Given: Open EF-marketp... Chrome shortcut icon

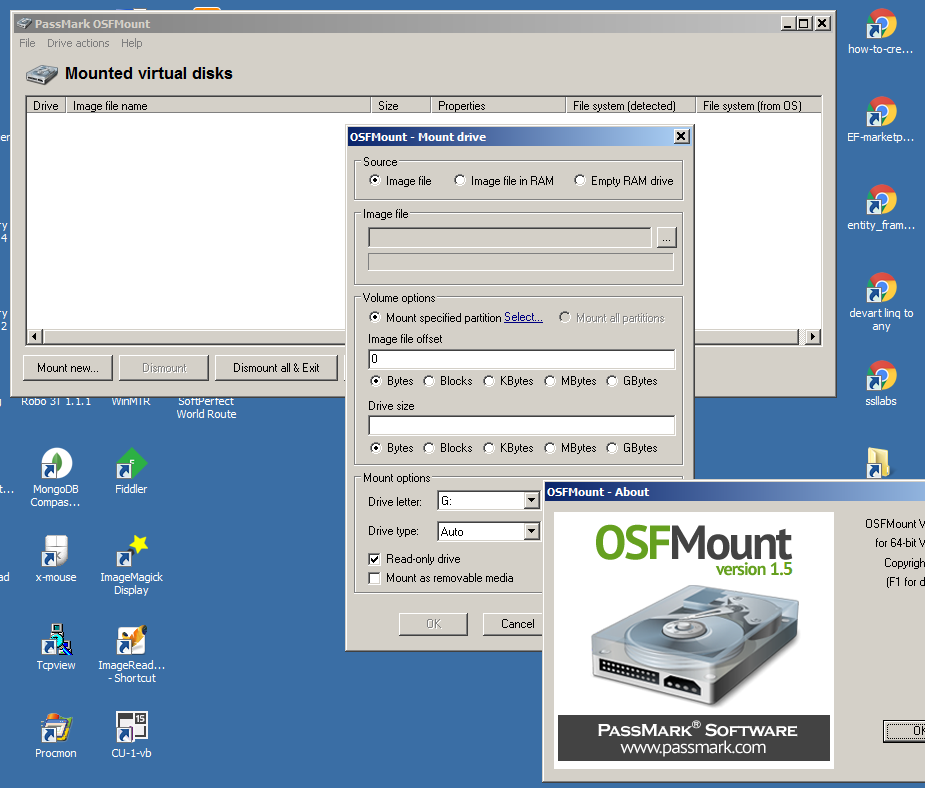Looking at the screenshot, I should pyautogui.click(x=881, y=112).
